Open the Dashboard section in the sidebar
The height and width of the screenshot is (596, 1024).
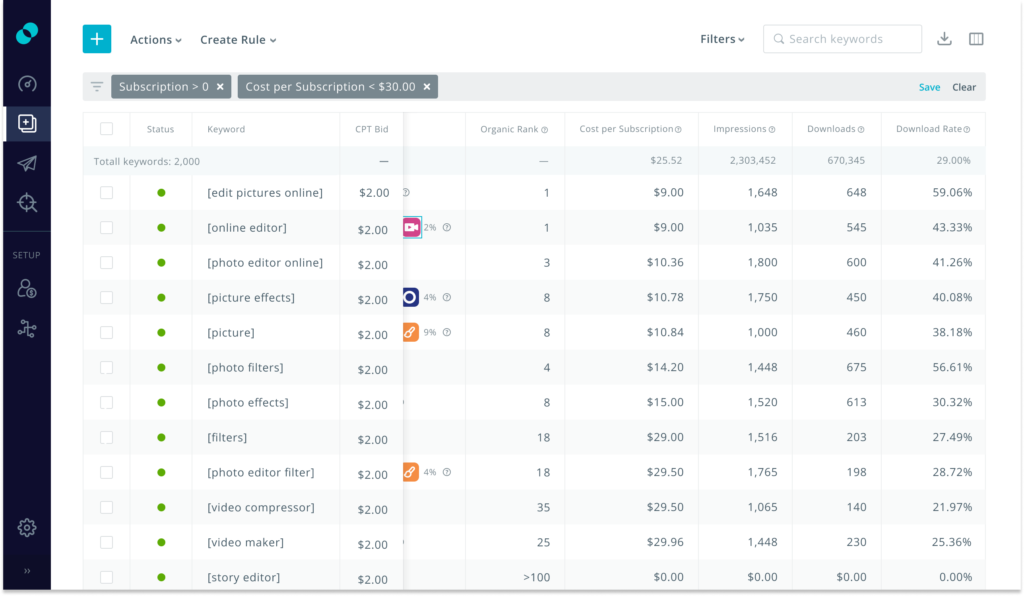pyautogui.click(x=26, y=85)
